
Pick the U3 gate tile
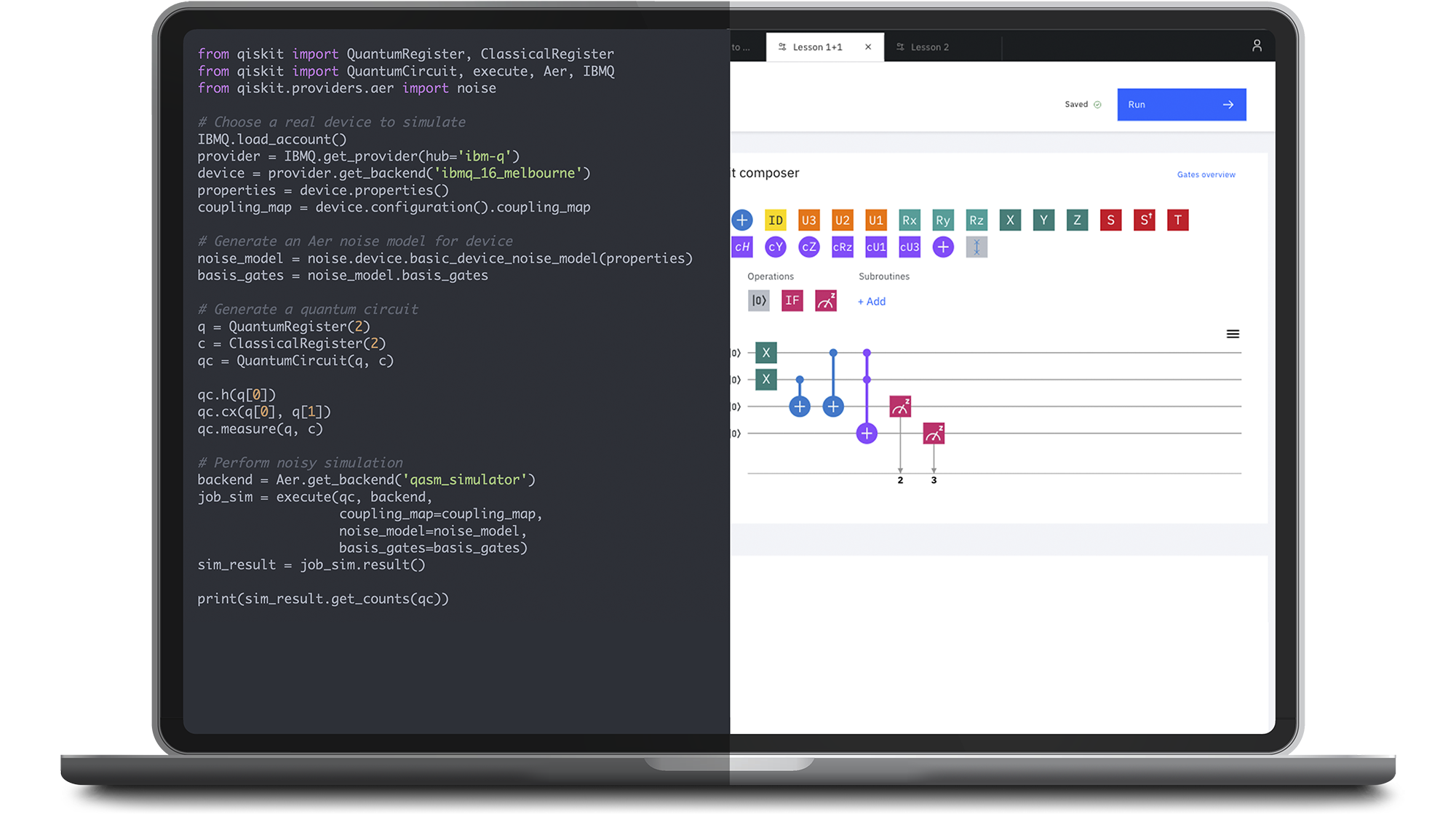[808, 220]
